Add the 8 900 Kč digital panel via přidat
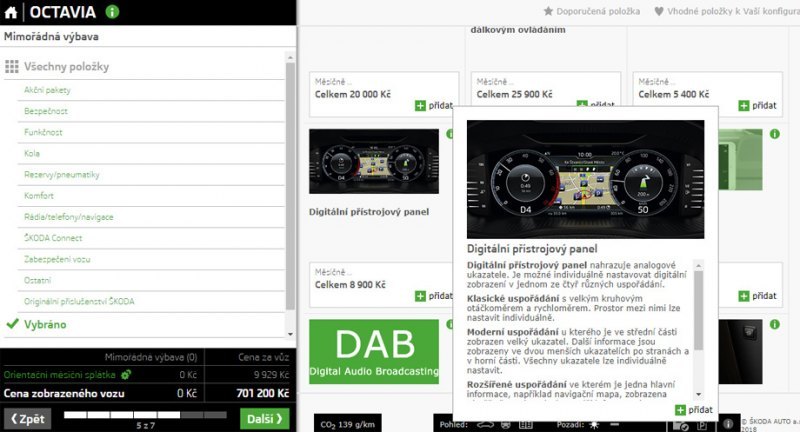 pyautogui.click(x=434, y=296)
